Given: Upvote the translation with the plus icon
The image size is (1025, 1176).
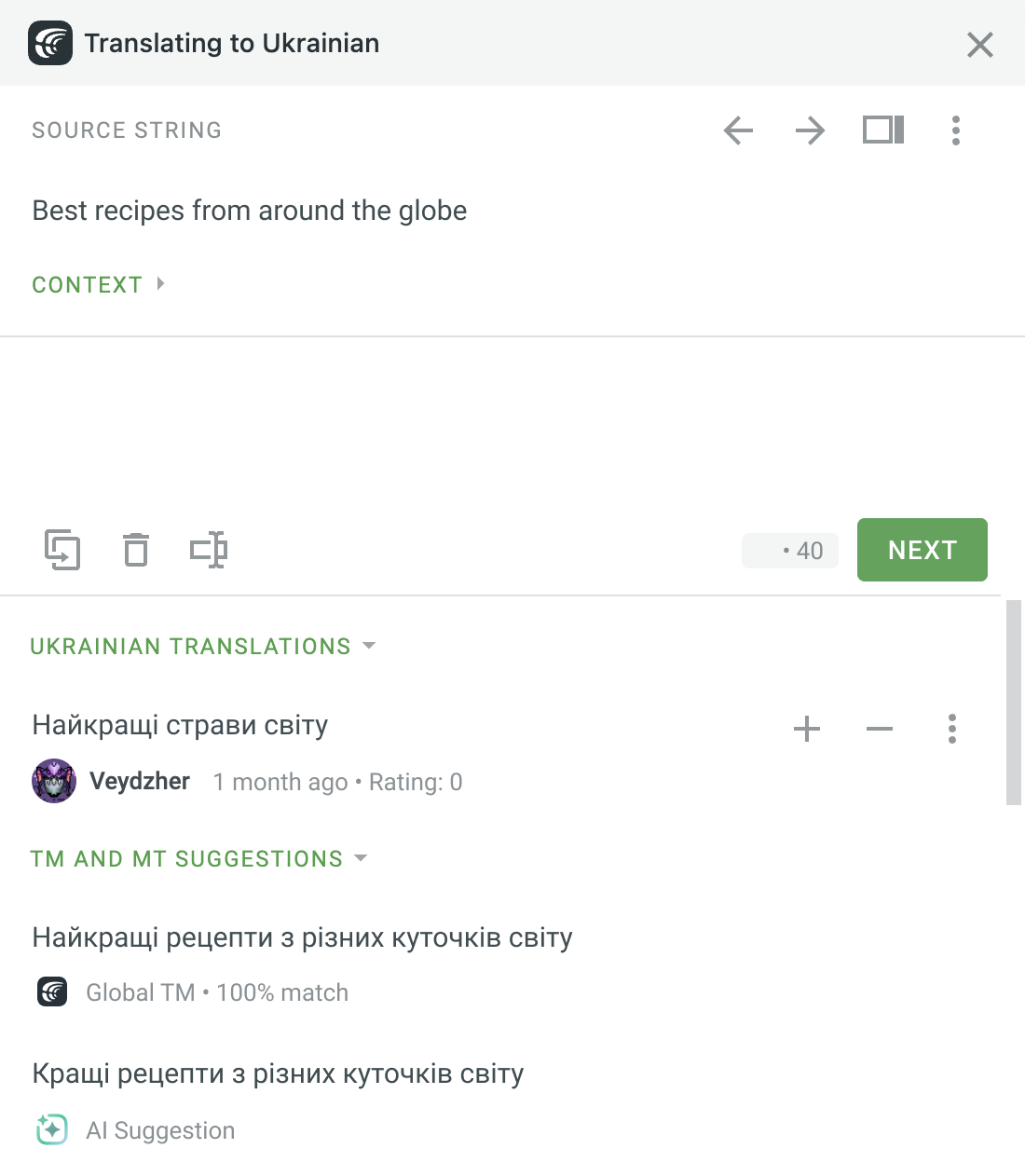Looking at the screenshot, I should tap(806, 729).
